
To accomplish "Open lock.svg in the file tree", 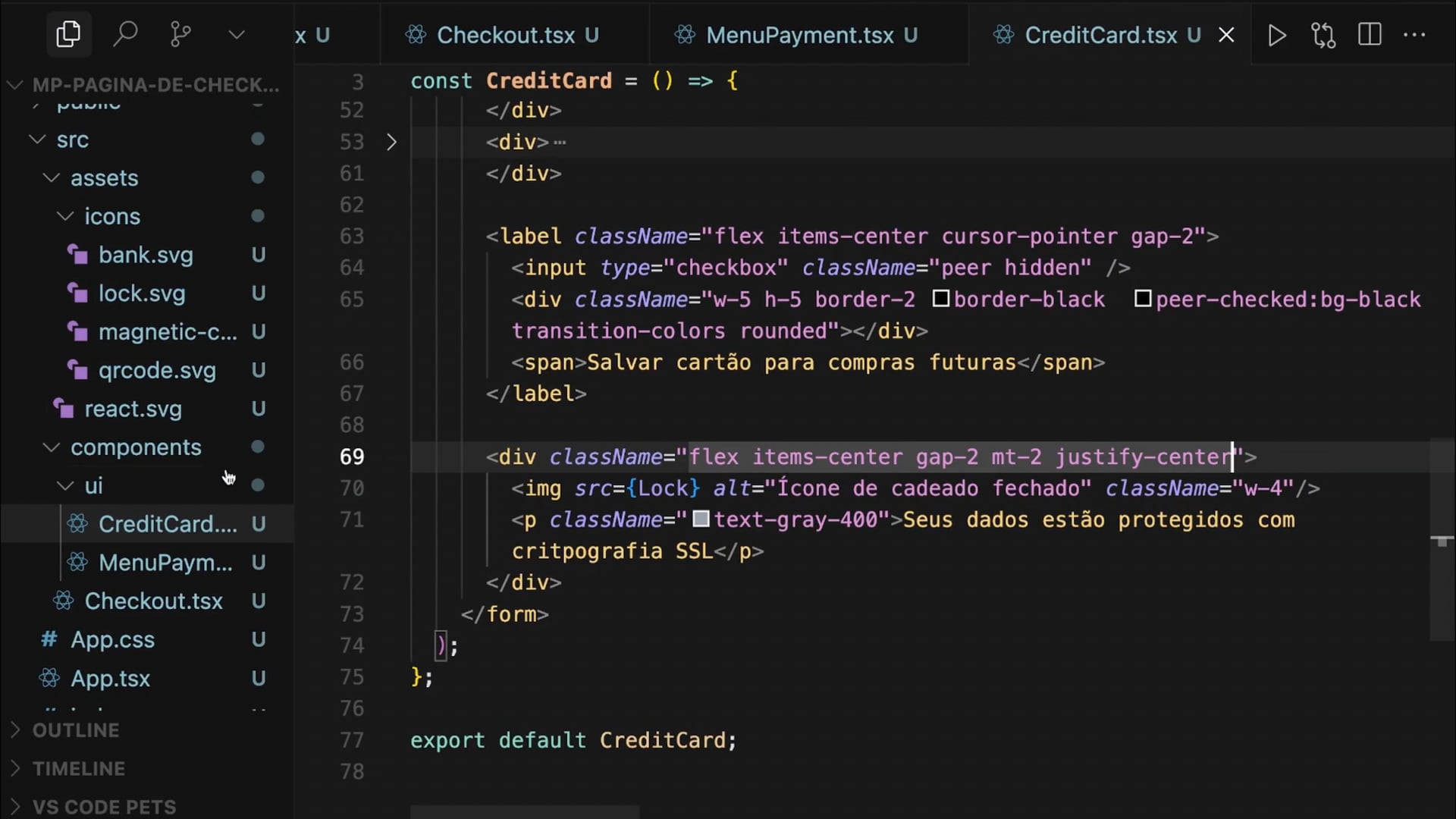I will point(142,293).
